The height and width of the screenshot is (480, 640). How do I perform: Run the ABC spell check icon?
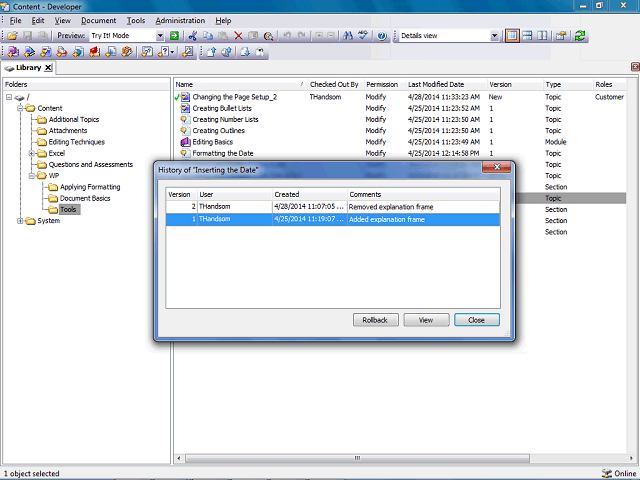click(363, 36)
